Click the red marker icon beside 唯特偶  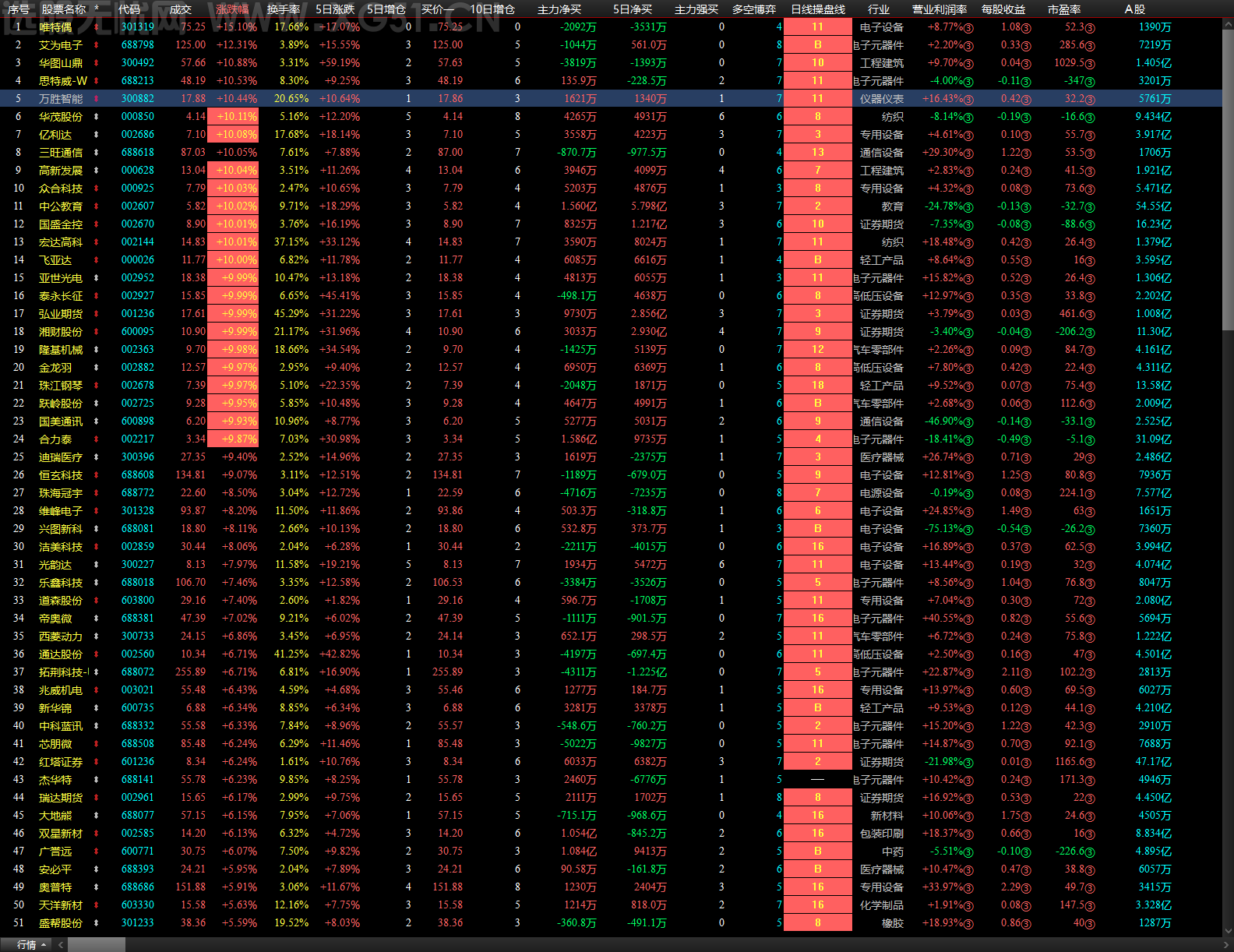(97, 27)
